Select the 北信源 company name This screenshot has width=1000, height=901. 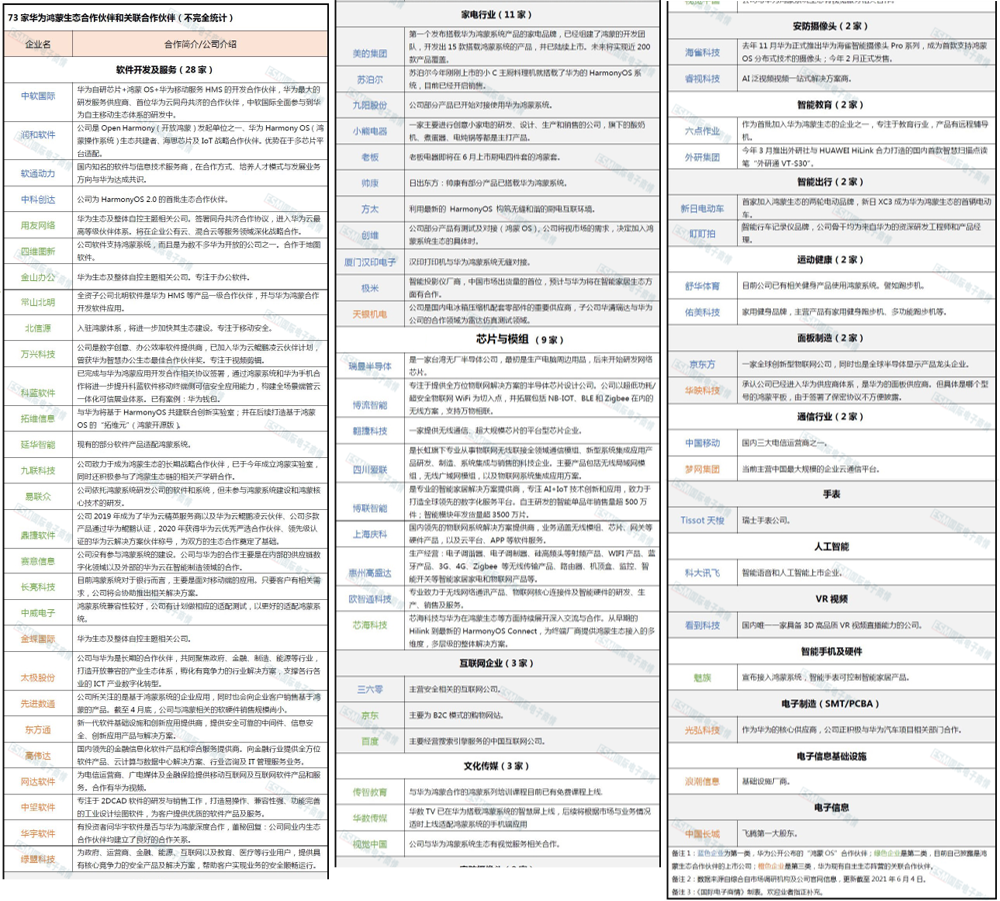[x=38, y=328]
